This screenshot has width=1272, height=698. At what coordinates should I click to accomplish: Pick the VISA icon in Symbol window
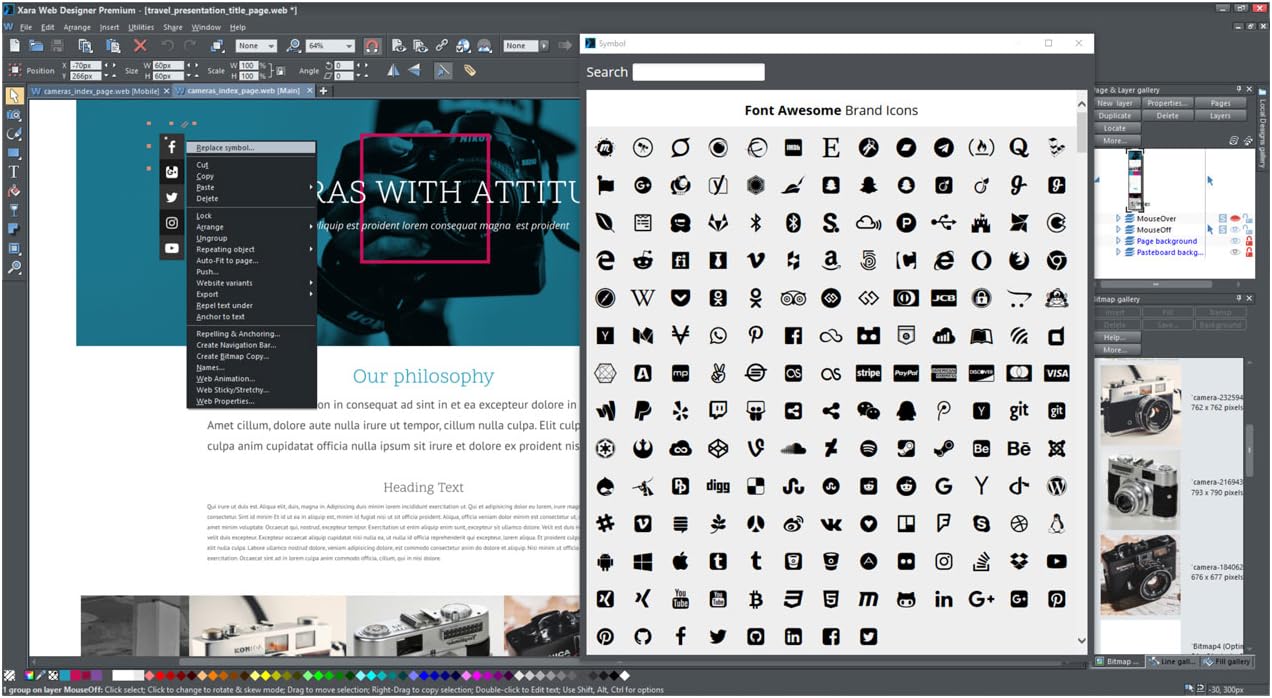1056,373
